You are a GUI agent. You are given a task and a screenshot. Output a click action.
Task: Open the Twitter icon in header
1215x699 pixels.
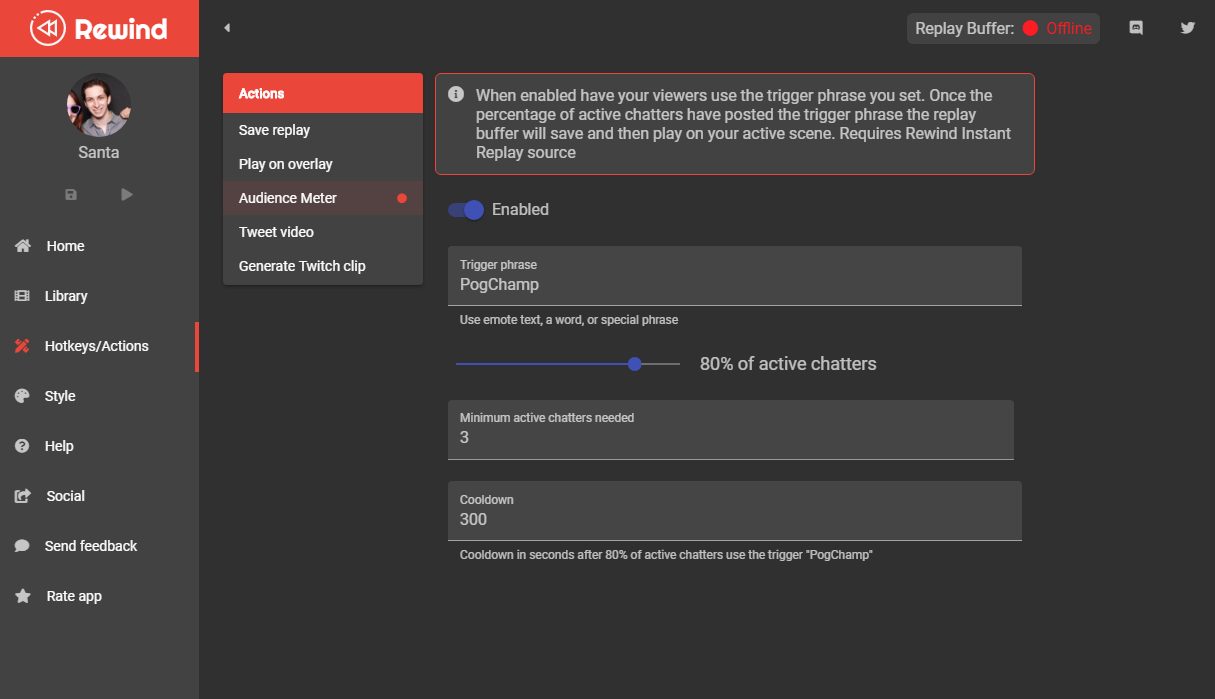coord(1188,28)
